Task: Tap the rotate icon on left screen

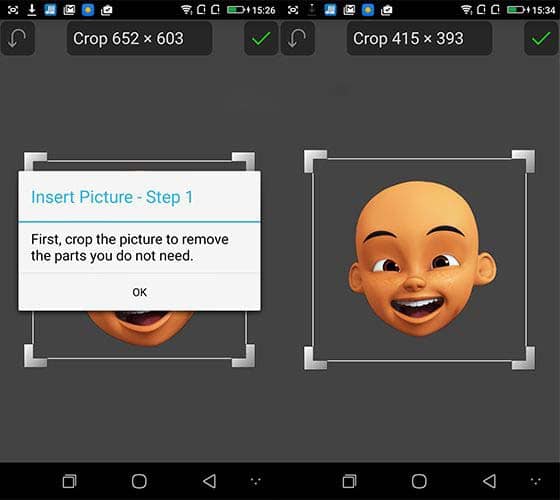Action: (x=18, y=38)
